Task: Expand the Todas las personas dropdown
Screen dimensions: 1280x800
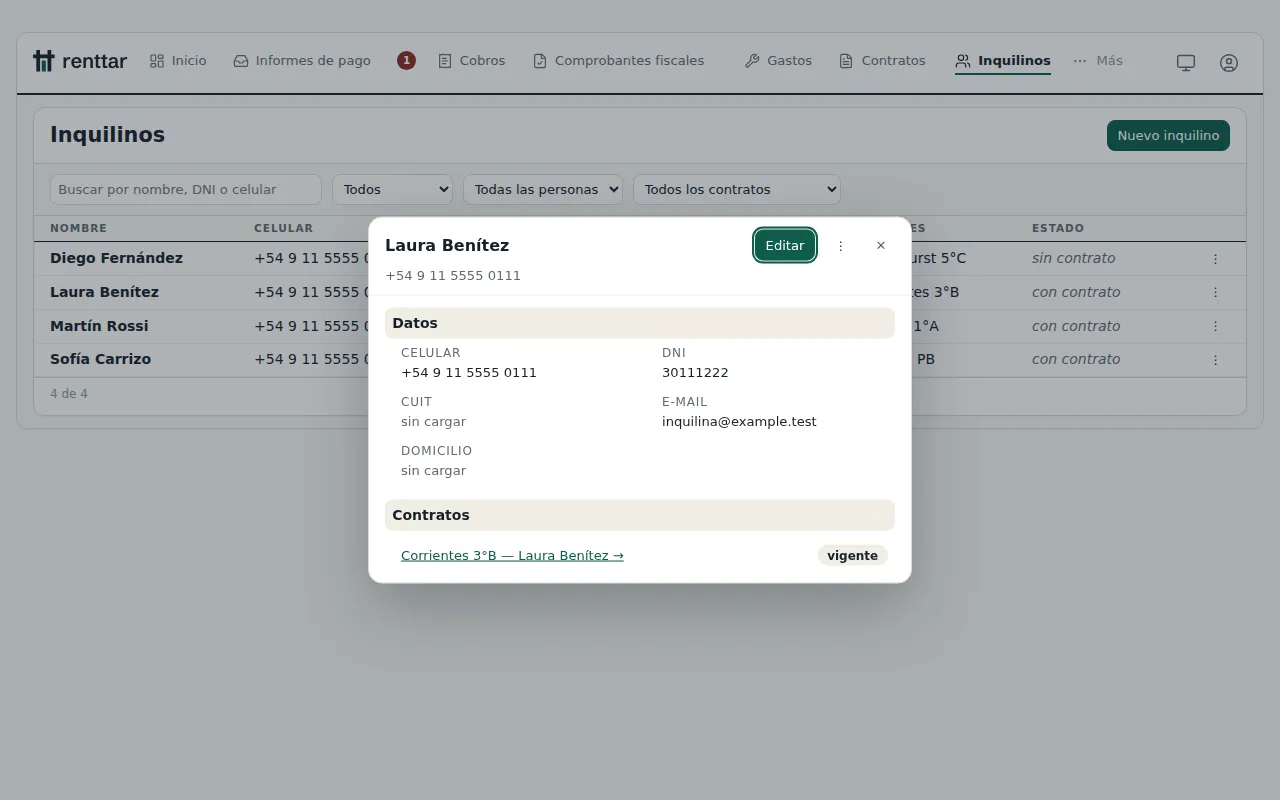Action: tap(543, 190)
